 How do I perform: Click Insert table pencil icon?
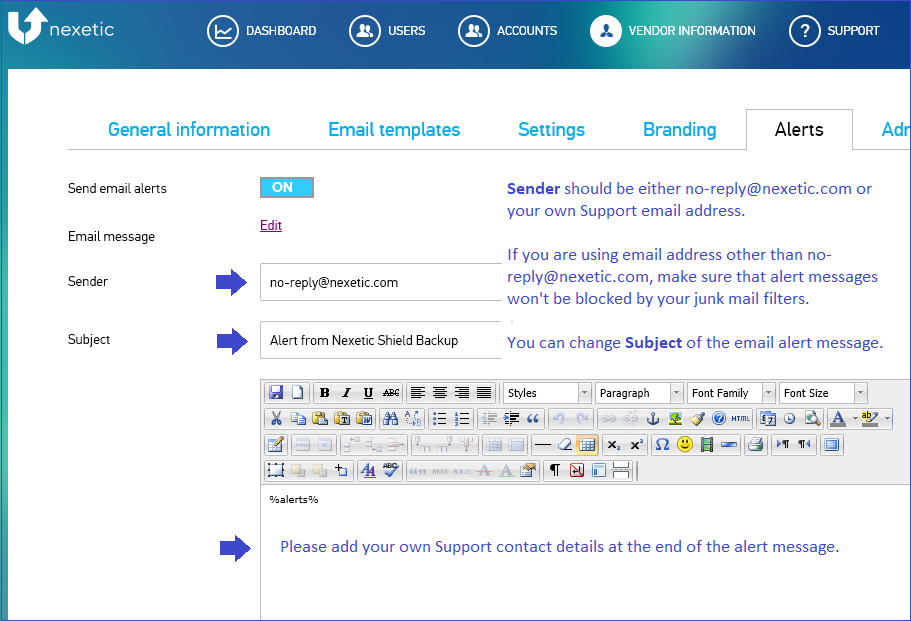click(276, 445)
